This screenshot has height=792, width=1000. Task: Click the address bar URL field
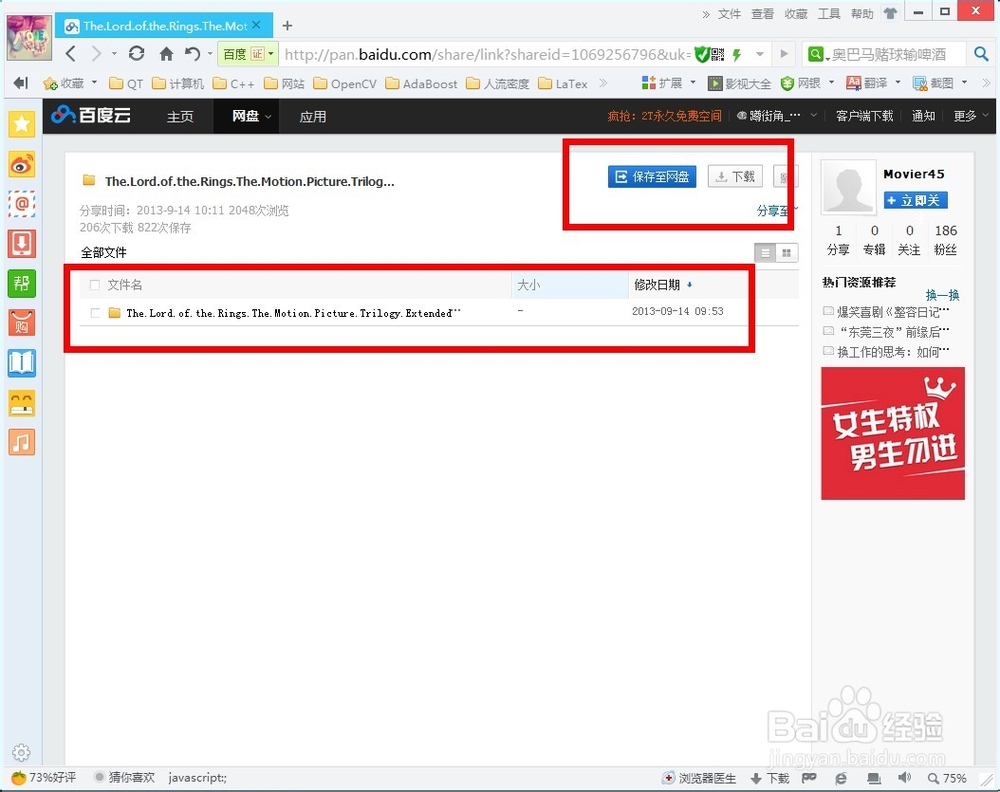(x=487, y=55)
